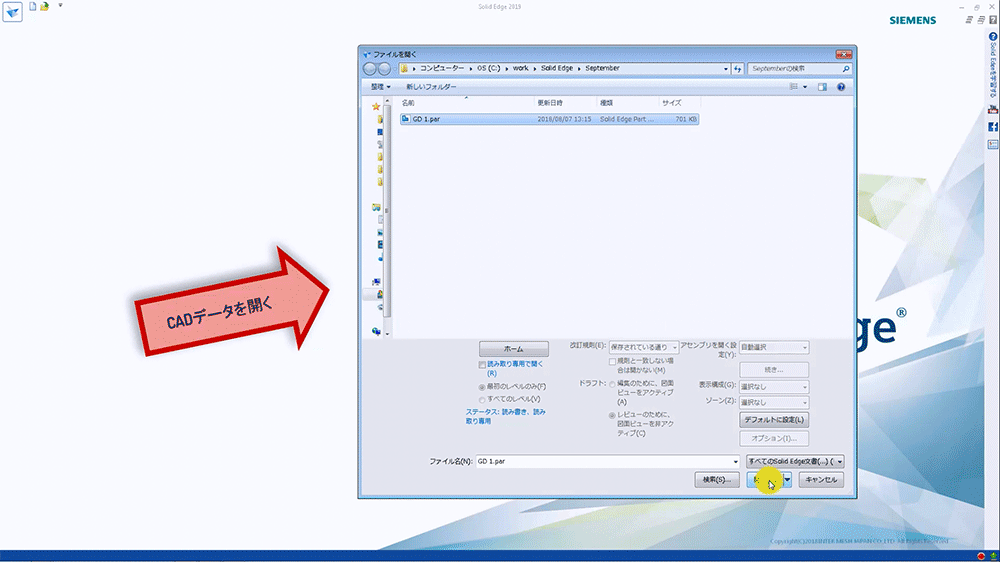
Task: Expand the file name history dropdown arrow
Action: point(735,461)
